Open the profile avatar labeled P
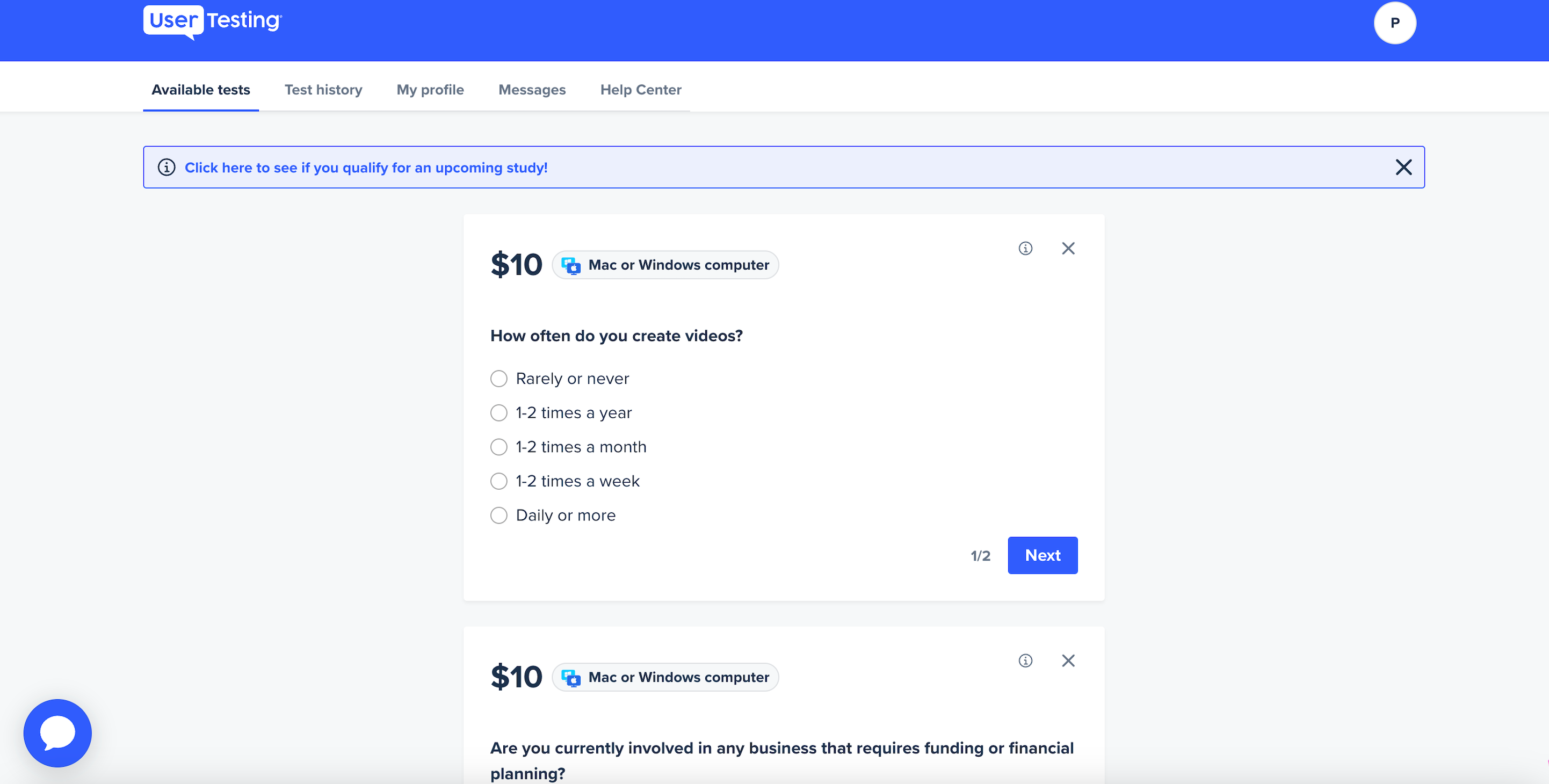 coord(1394,23)
